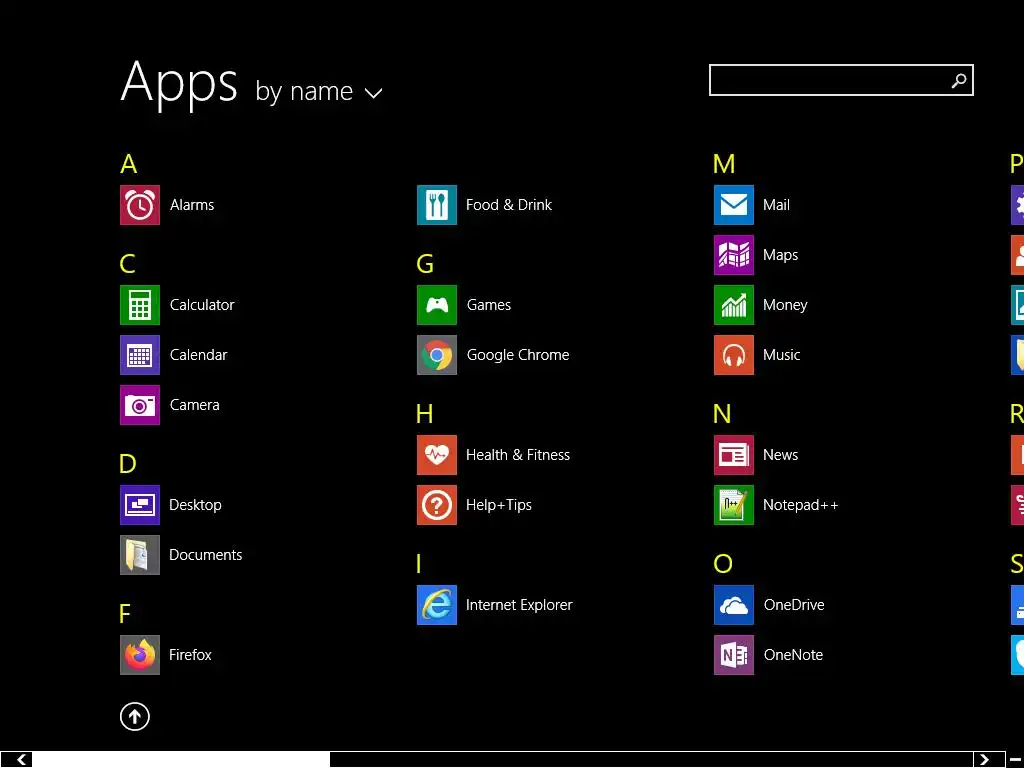
Task: Click the 'Help+Tips' label text
Action: pyautogui.click(x=499, y=505)
